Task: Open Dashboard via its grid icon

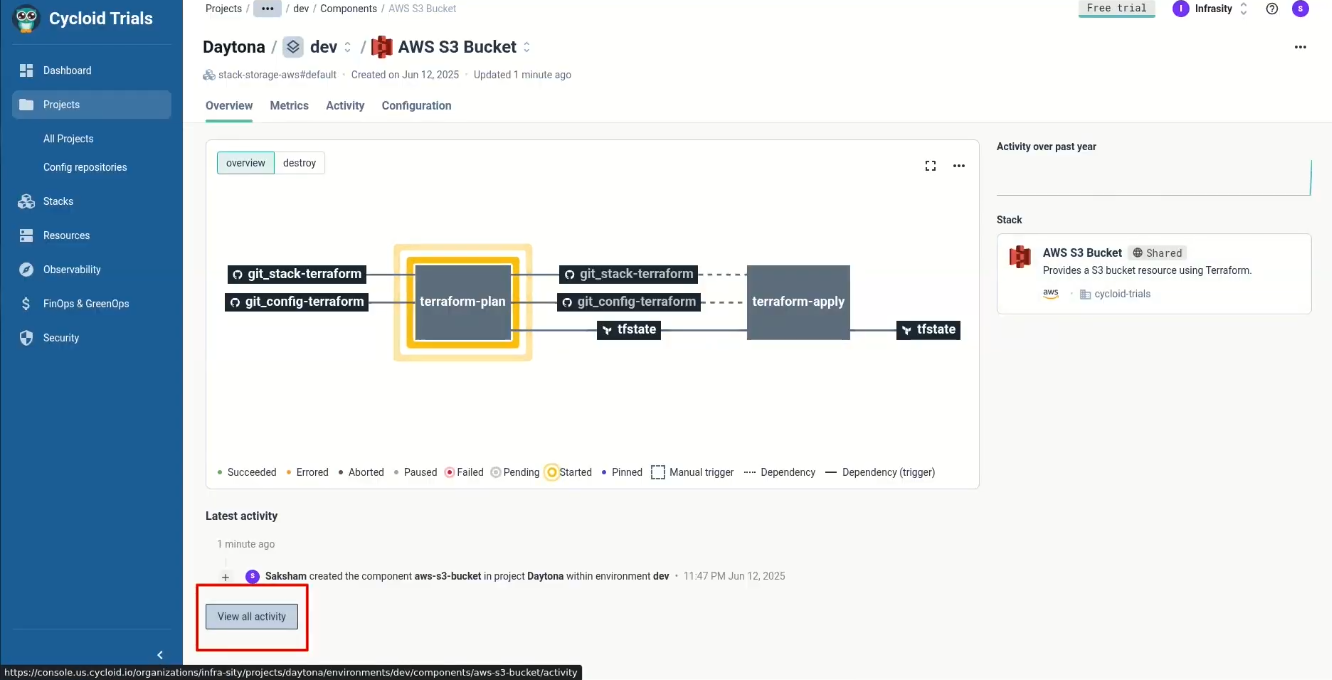Action: 27,70
